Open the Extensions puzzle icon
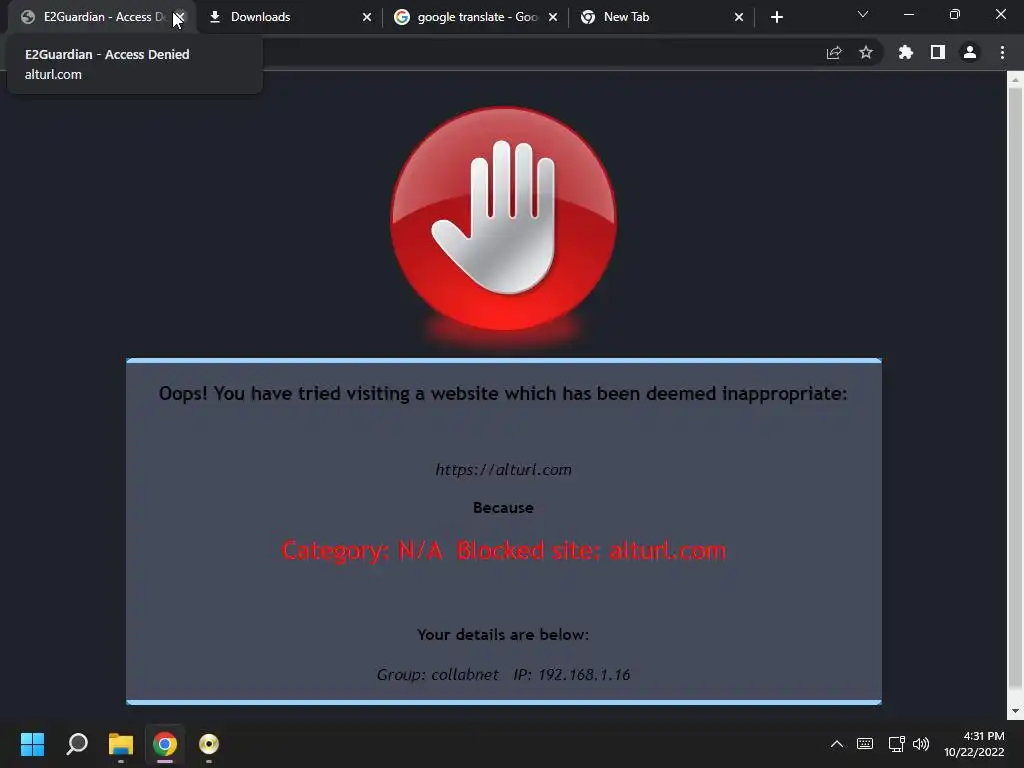The width and height of the screenshot is (1024, 768). [905, 52]
